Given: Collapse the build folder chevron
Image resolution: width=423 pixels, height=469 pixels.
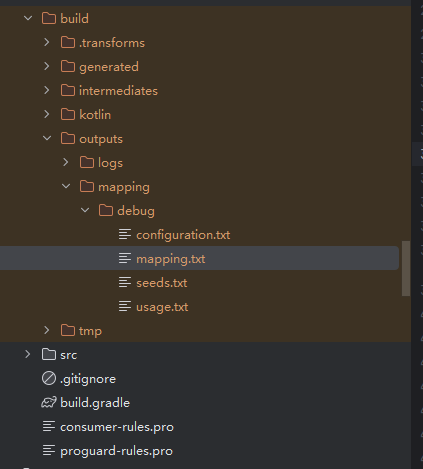Looking at the screenshot, I should [28, 18].
